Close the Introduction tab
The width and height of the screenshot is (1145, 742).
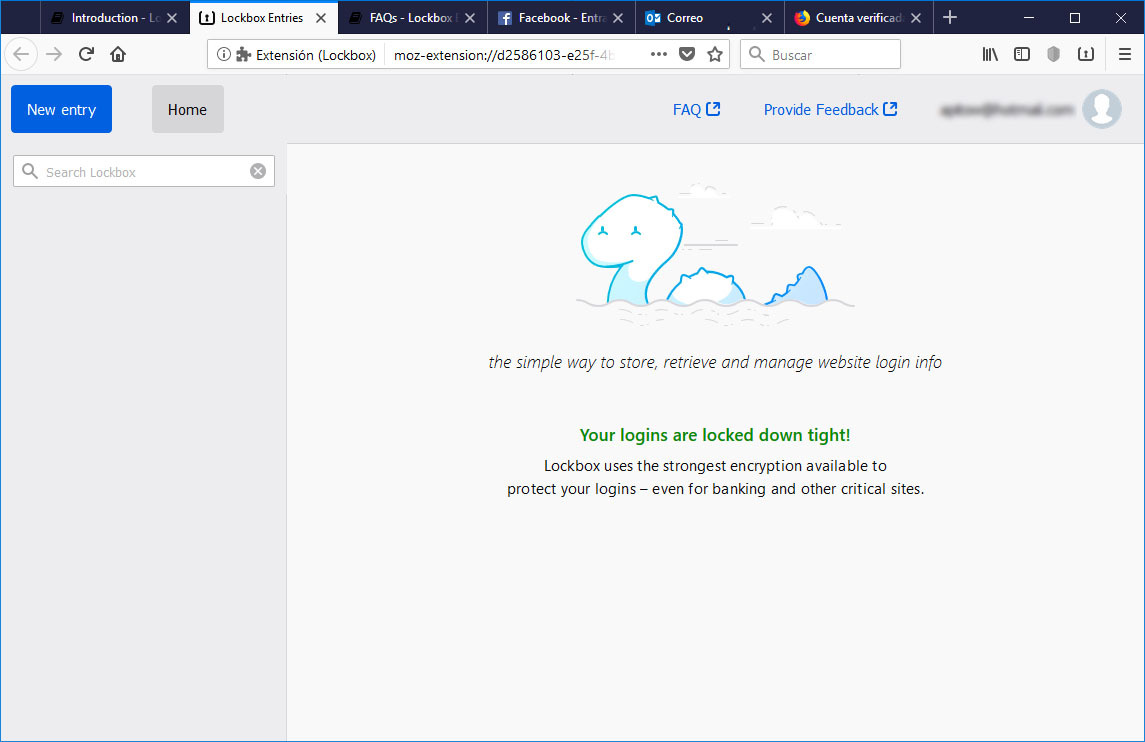pyautogui.click(x=172, y=18)
